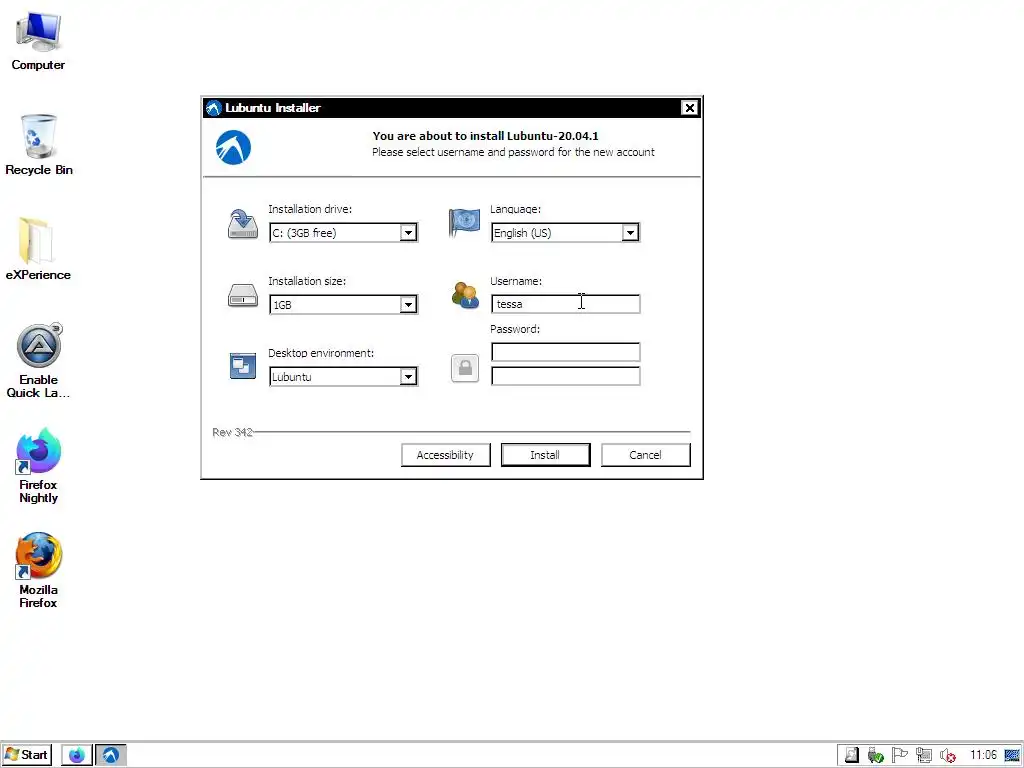This screenshot has width=1024, height=768.
Task: Click the muted volume tray icon
Action: click(948, 756)
